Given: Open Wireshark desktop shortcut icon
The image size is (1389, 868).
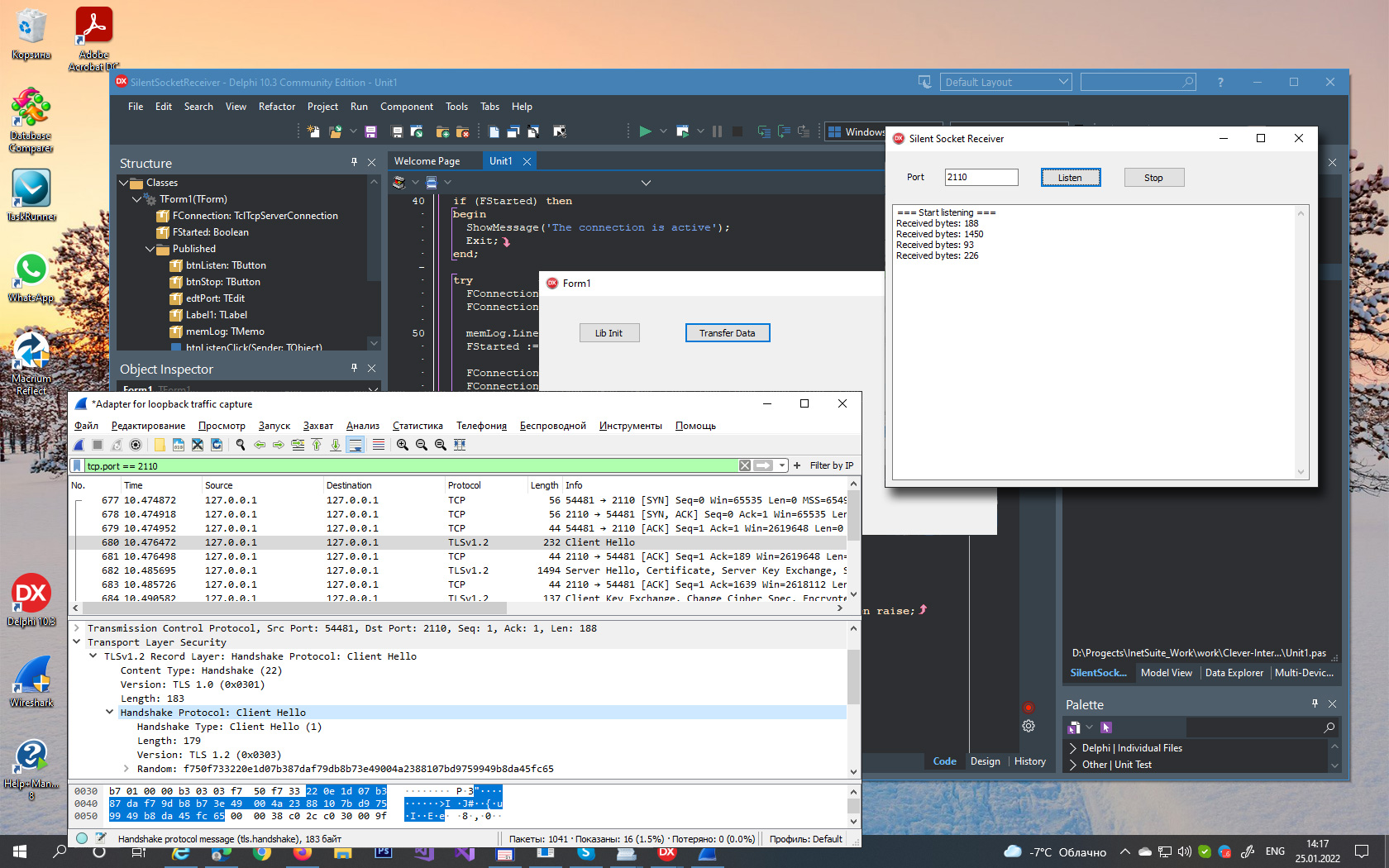Looking at the screenshot, I should (x=31, y=682).
